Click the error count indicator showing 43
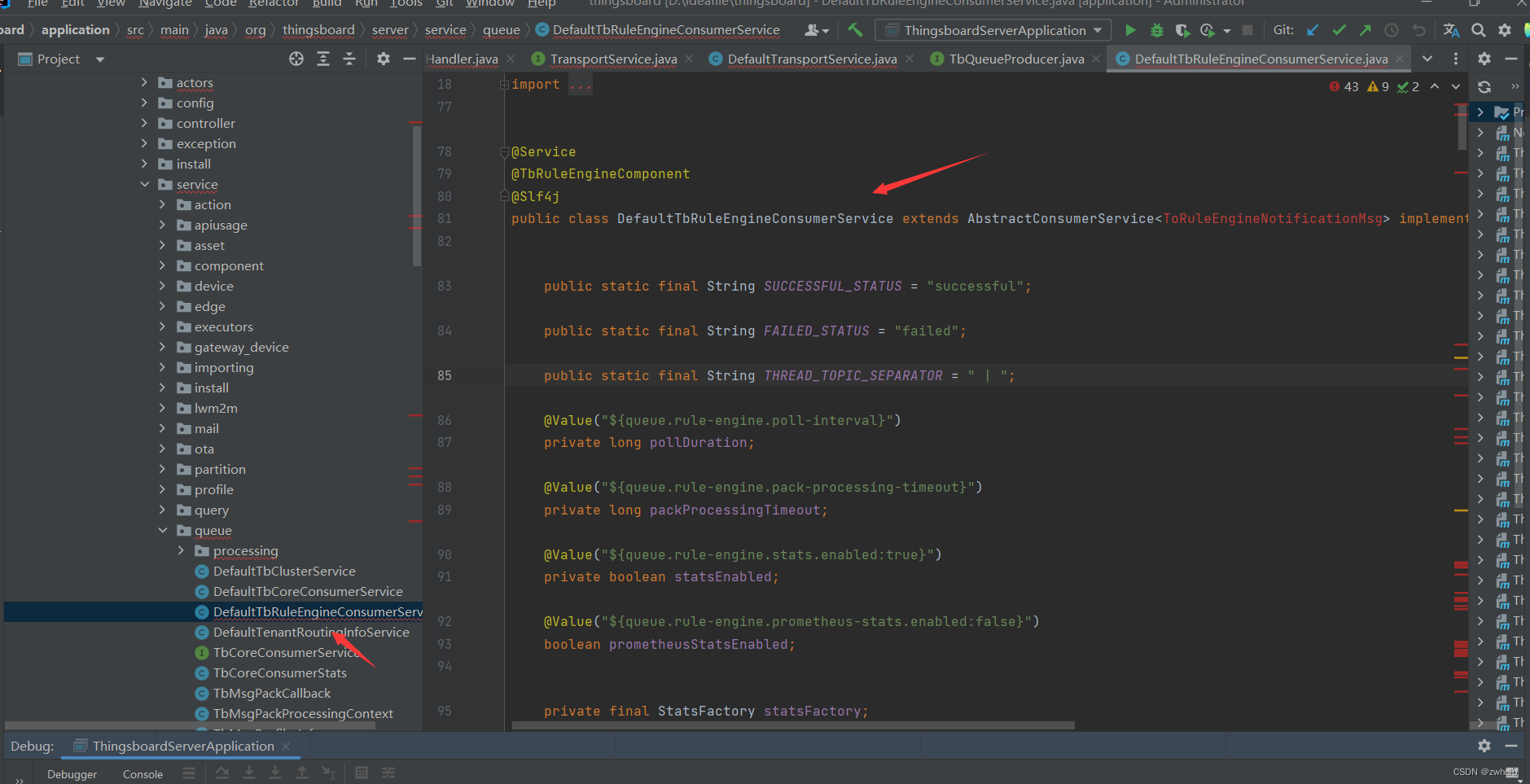Image resolution: width=1530 pixels, height=784 pixels. point(1344,86)
